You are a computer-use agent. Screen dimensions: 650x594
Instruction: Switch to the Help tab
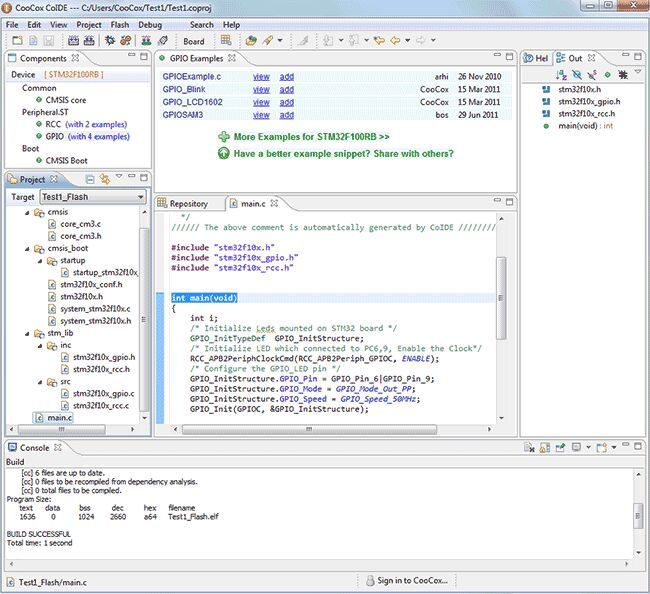536,58
